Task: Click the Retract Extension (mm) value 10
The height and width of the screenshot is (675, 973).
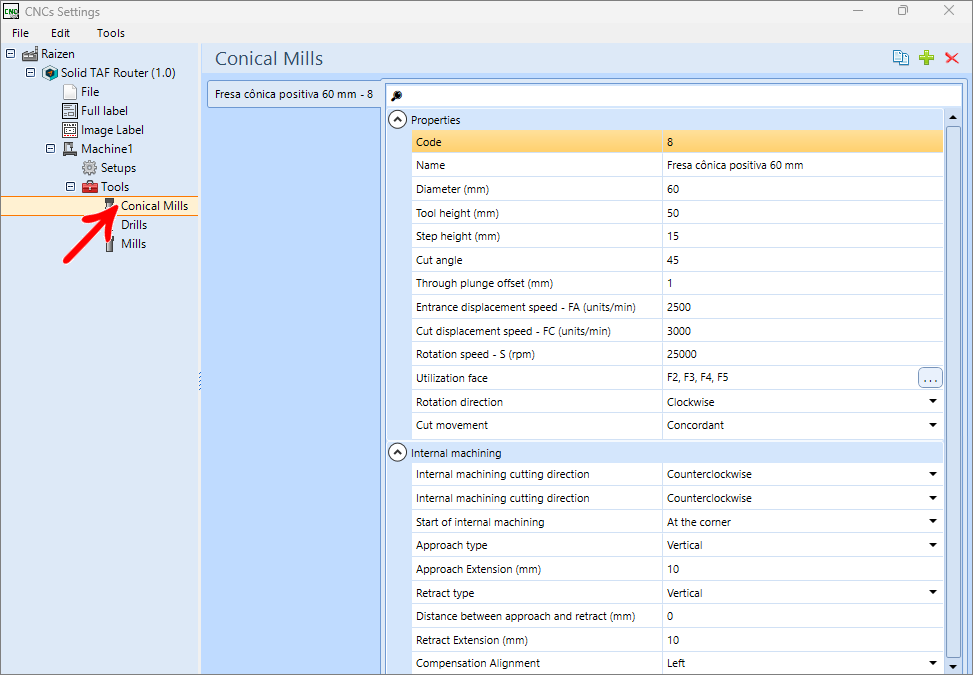Action: [x=802, y=640]
